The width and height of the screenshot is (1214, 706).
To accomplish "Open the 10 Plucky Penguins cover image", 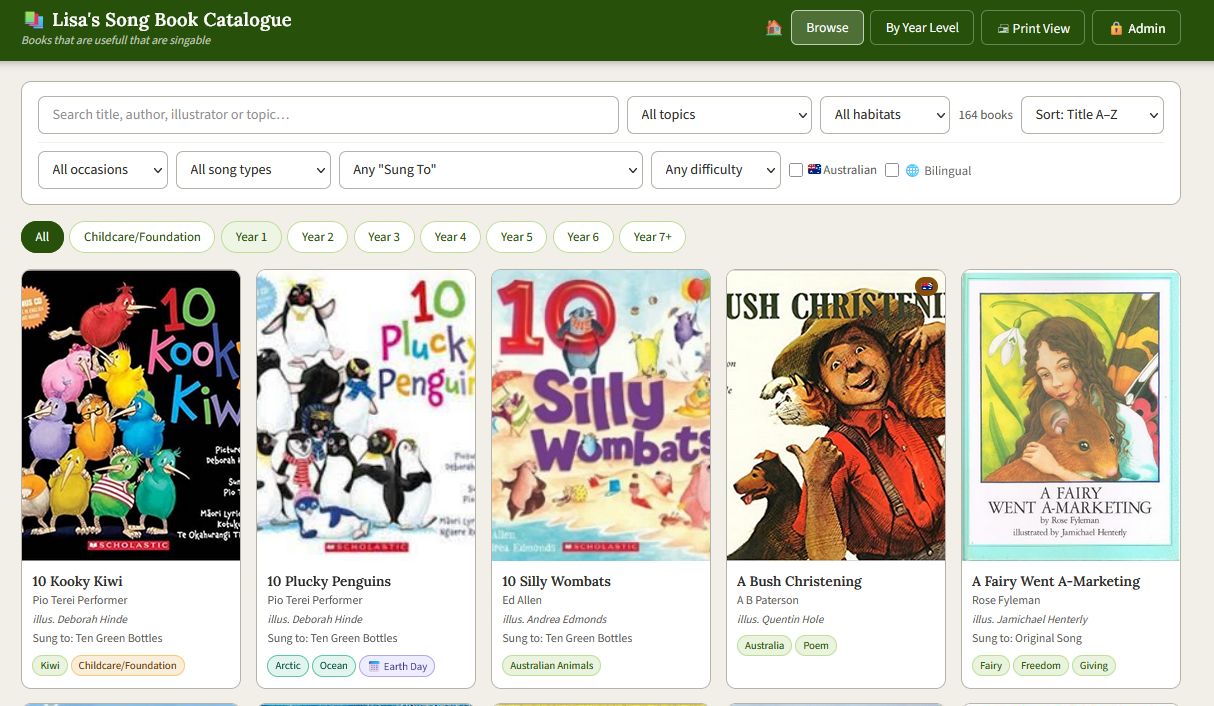I will [x=366, y=415].
